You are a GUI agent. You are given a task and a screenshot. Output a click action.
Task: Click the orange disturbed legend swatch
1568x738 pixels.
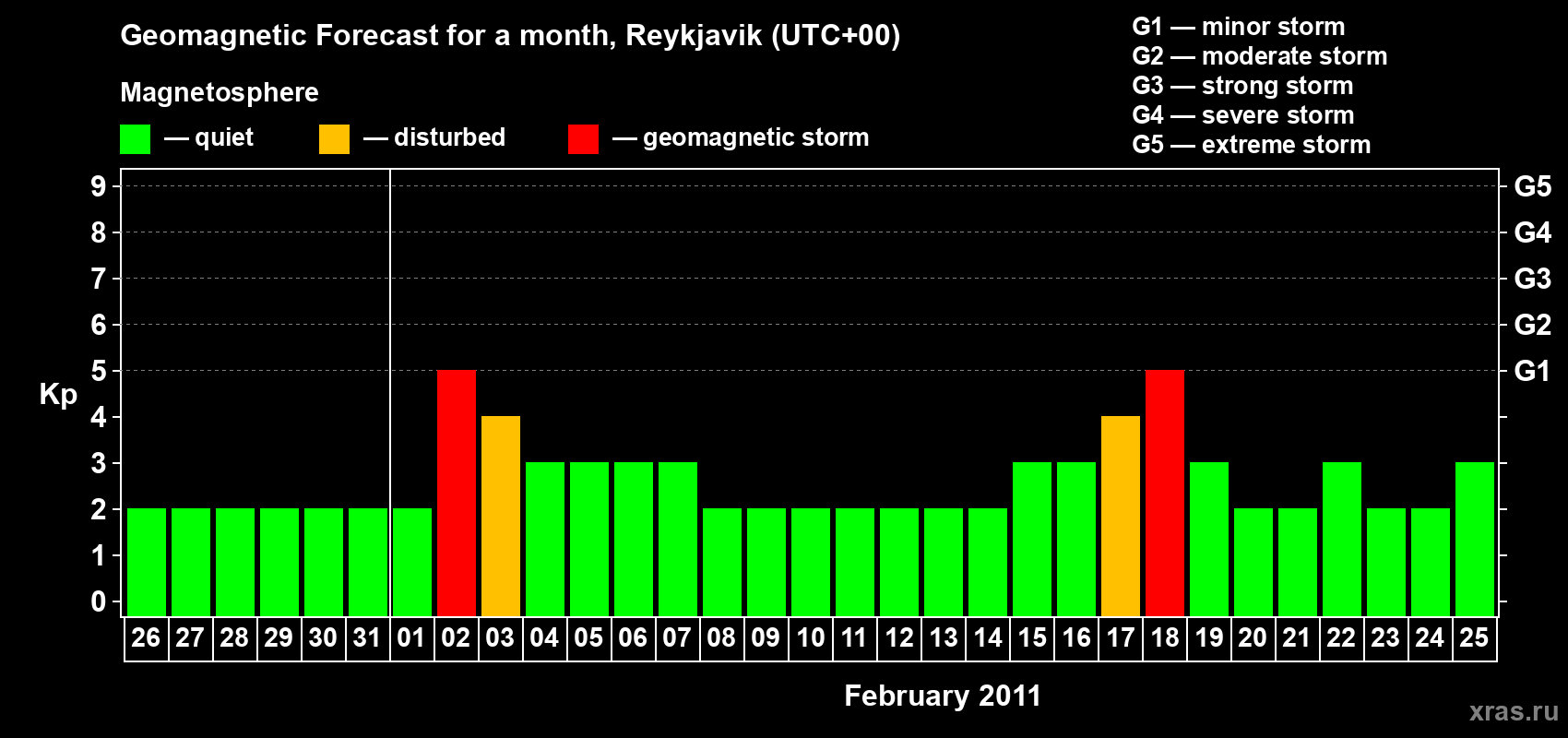coord(334,139)
